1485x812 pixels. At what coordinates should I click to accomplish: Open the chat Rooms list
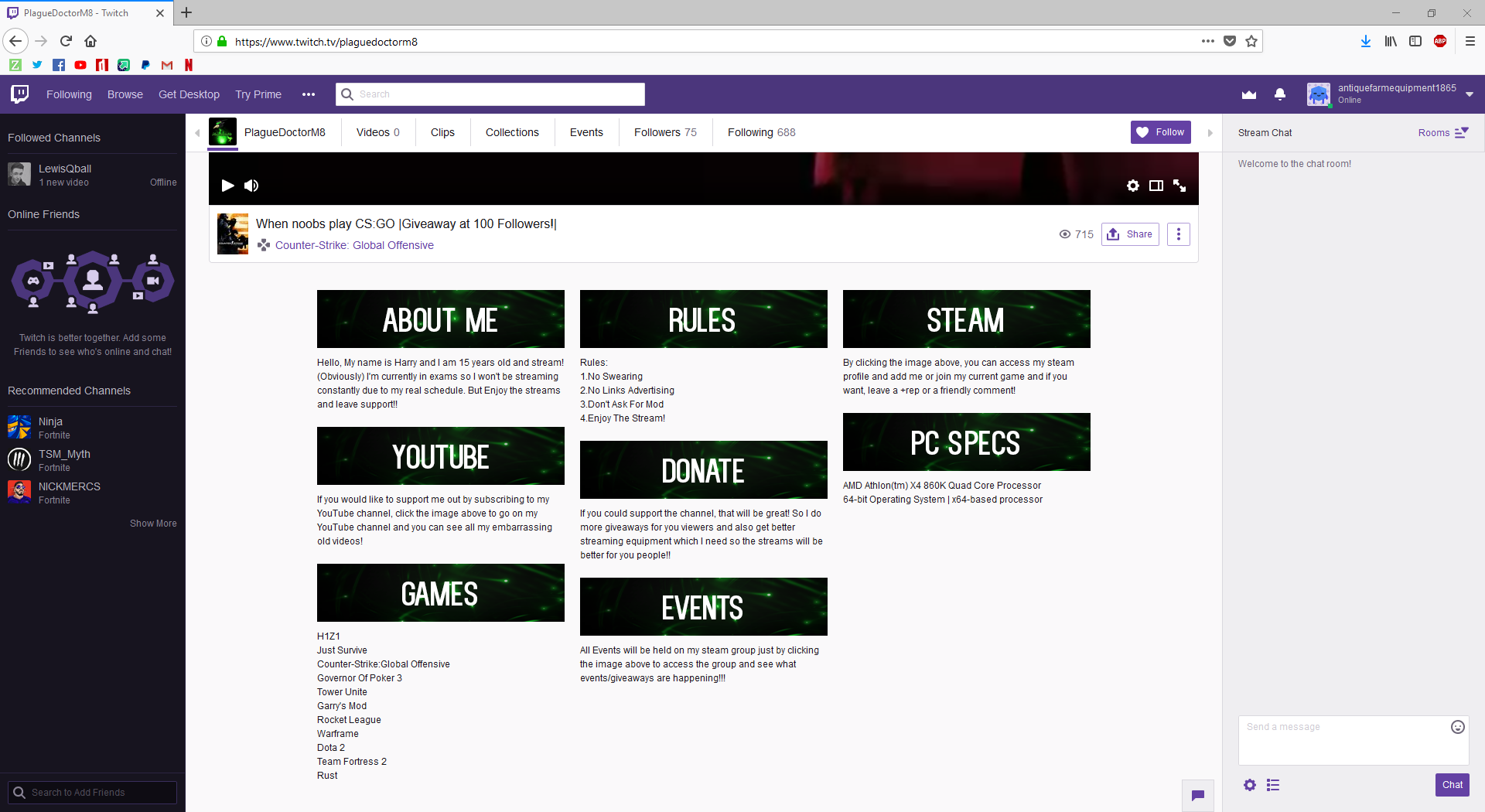click(x=1443, y=133)
